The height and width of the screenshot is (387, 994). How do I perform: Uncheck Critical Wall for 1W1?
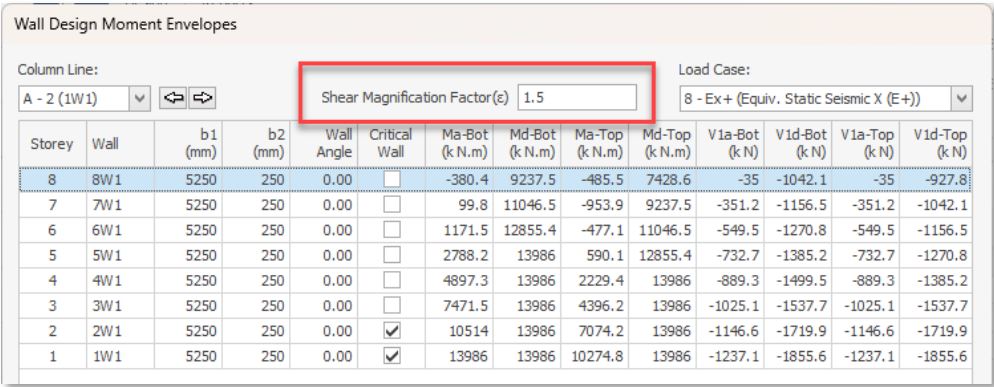coord(392,357)
